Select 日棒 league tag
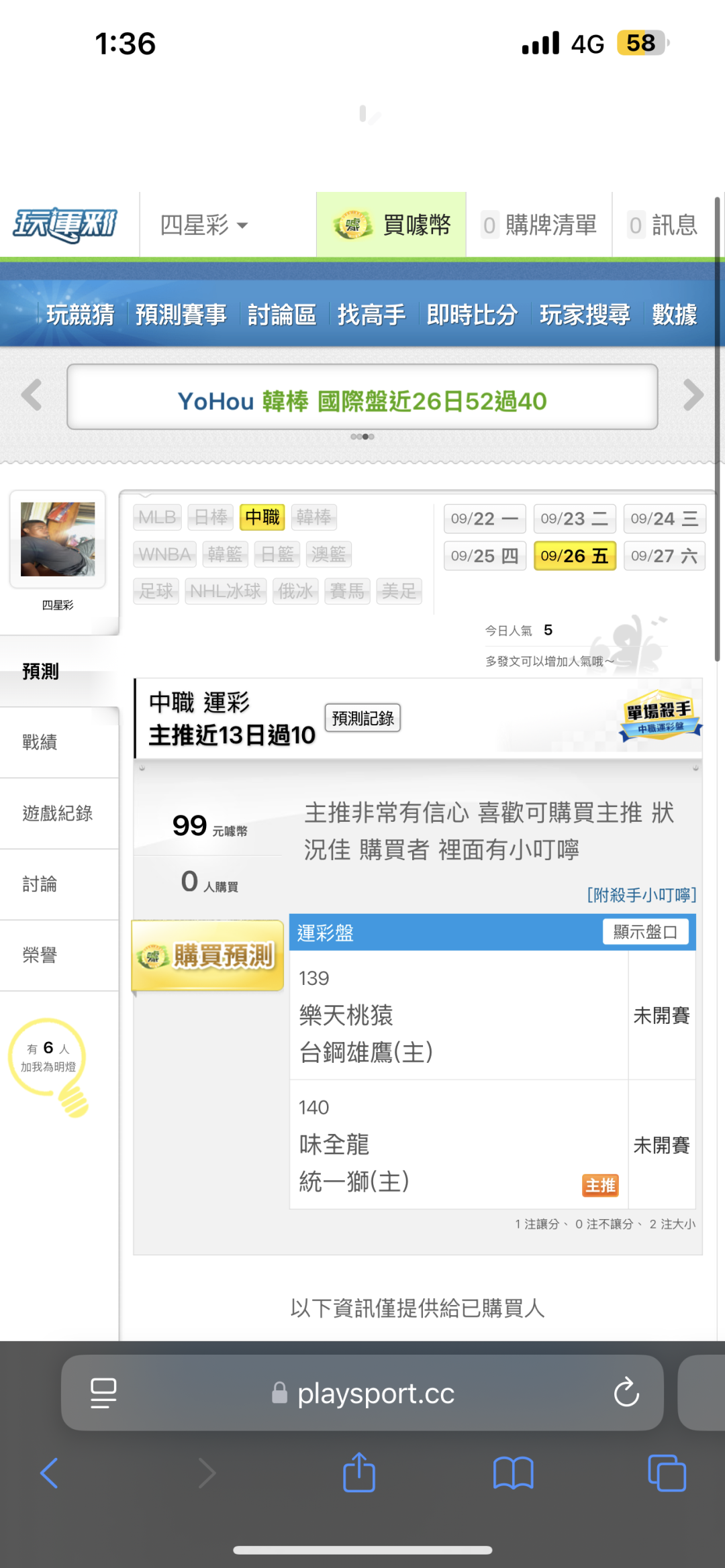 click(x=211, y=517)
